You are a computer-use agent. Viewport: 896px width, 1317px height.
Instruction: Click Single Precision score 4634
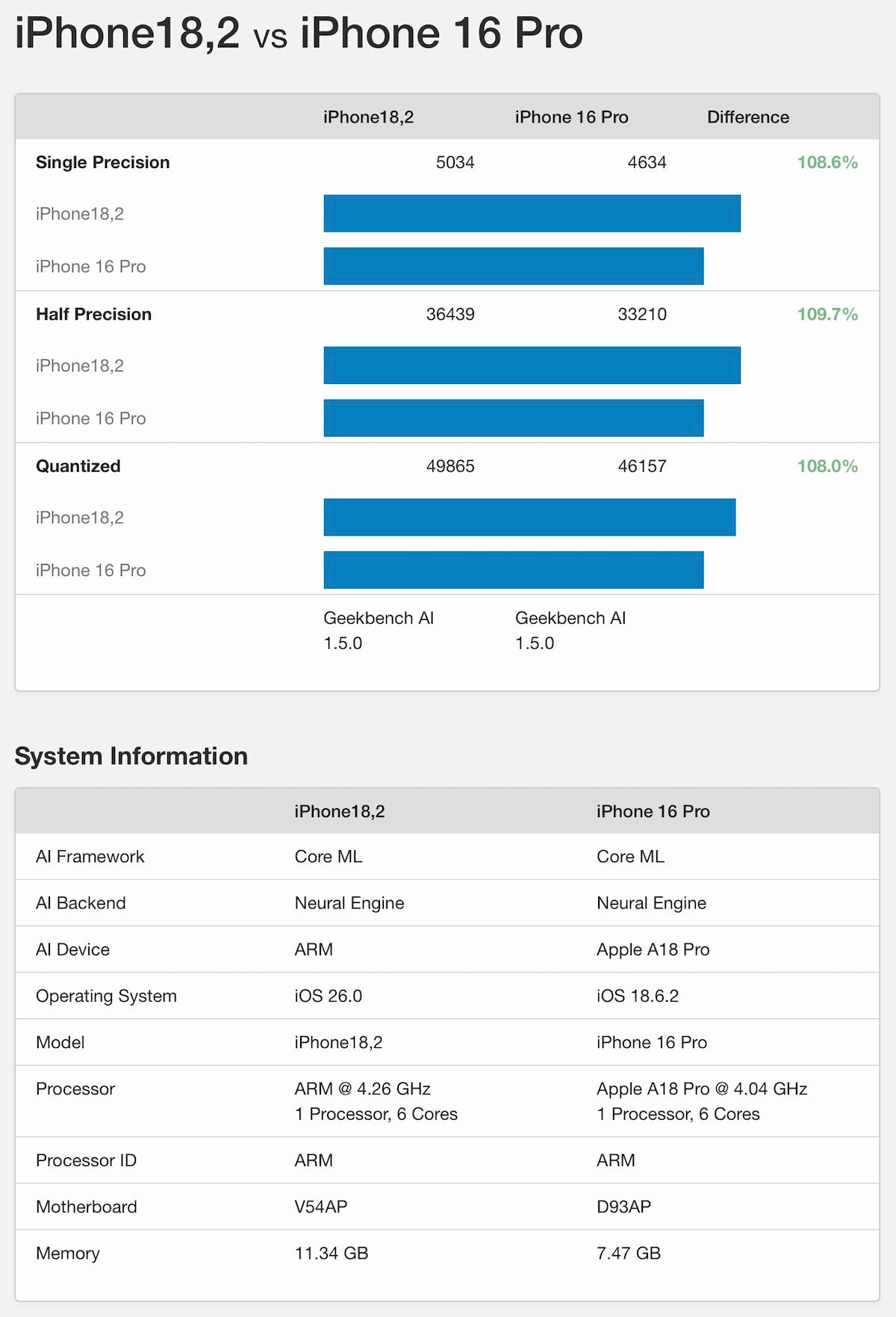(647, 162)
